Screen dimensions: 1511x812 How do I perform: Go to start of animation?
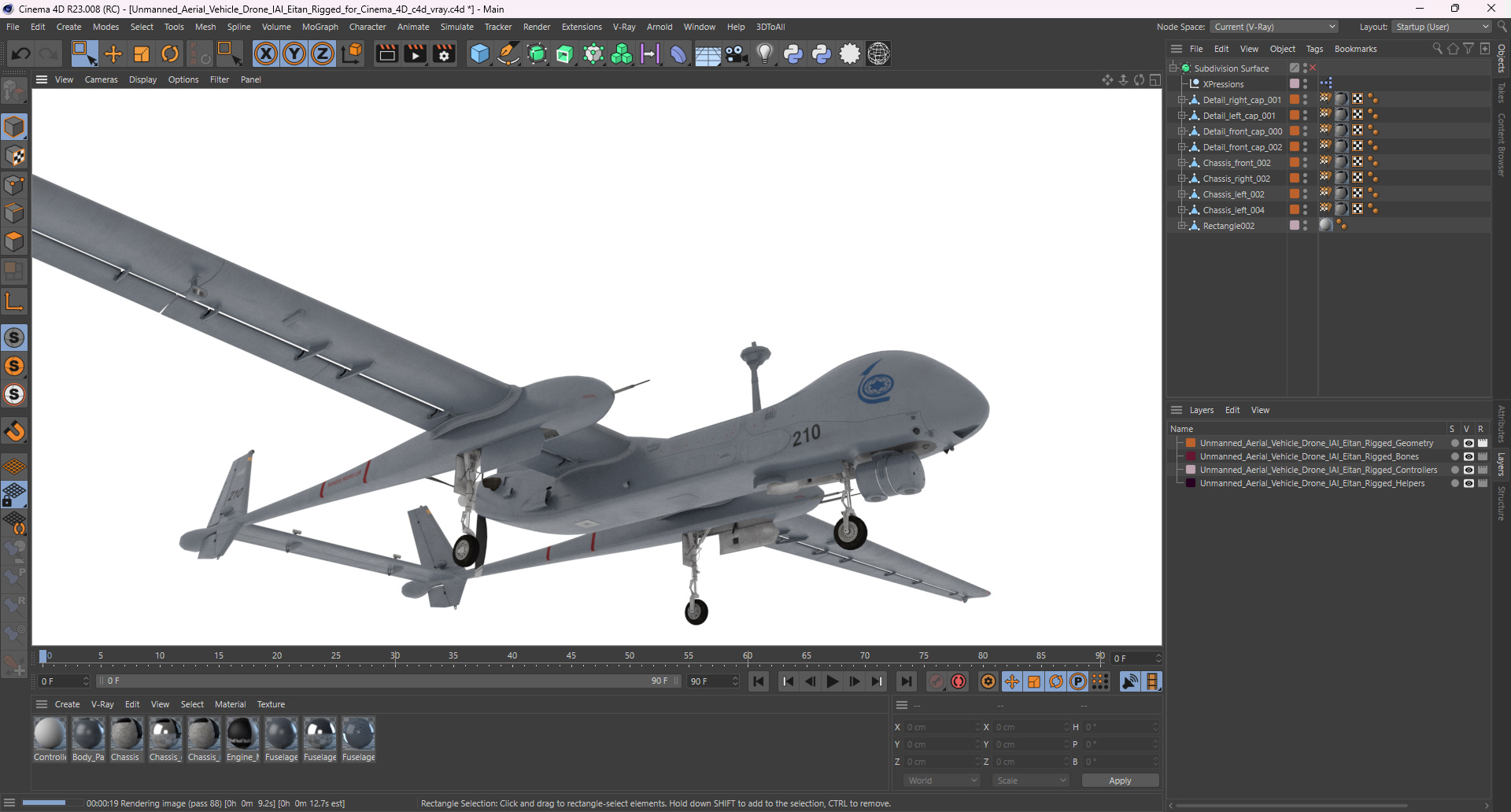pyautogui.click(x=758, y=681)
